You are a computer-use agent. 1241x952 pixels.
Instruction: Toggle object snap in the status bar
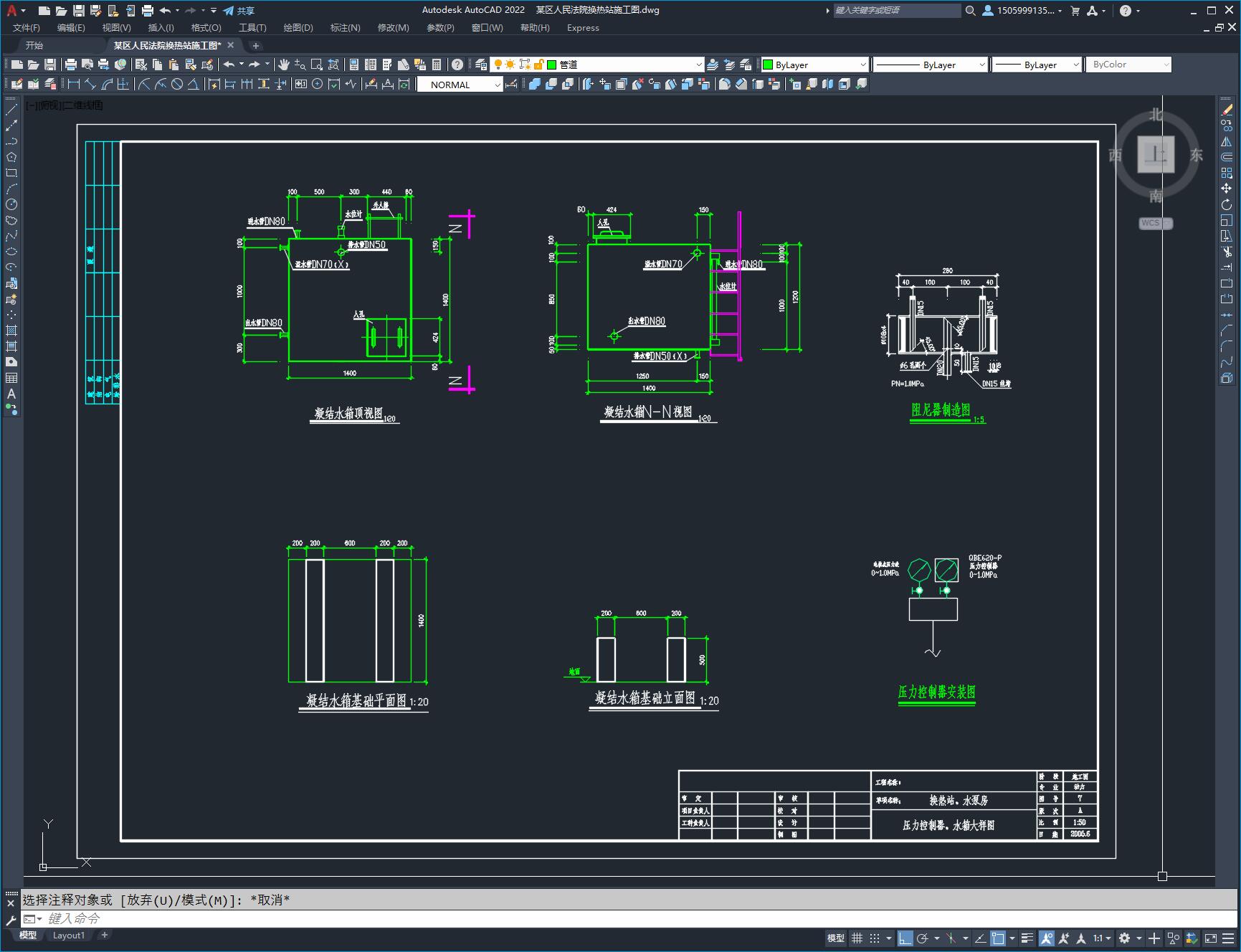[x=998, y=938]
